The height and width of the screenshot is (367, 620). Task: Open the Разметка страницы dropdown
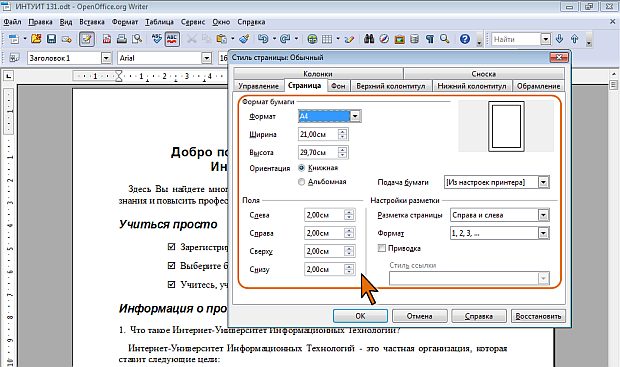(544, 215)
